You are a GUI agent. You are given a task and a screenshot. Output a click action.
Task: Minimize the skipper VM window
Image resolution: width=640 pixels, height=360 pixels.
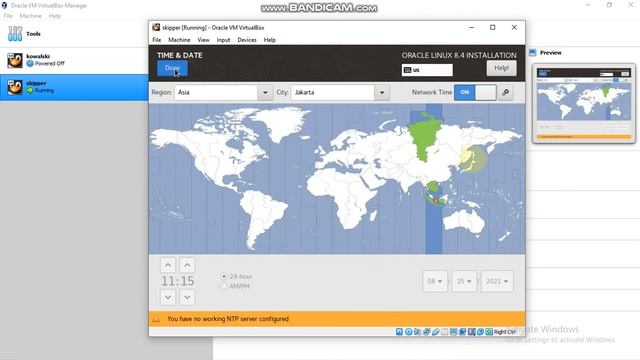pos(471,27)
